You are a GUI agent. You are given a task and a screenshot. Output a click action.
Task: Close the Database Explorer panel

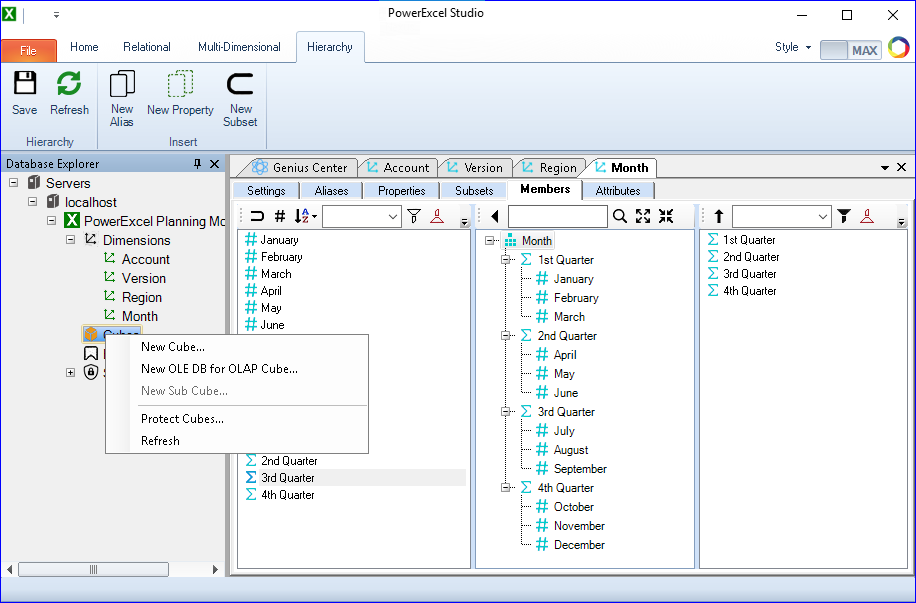pos(214,164)
